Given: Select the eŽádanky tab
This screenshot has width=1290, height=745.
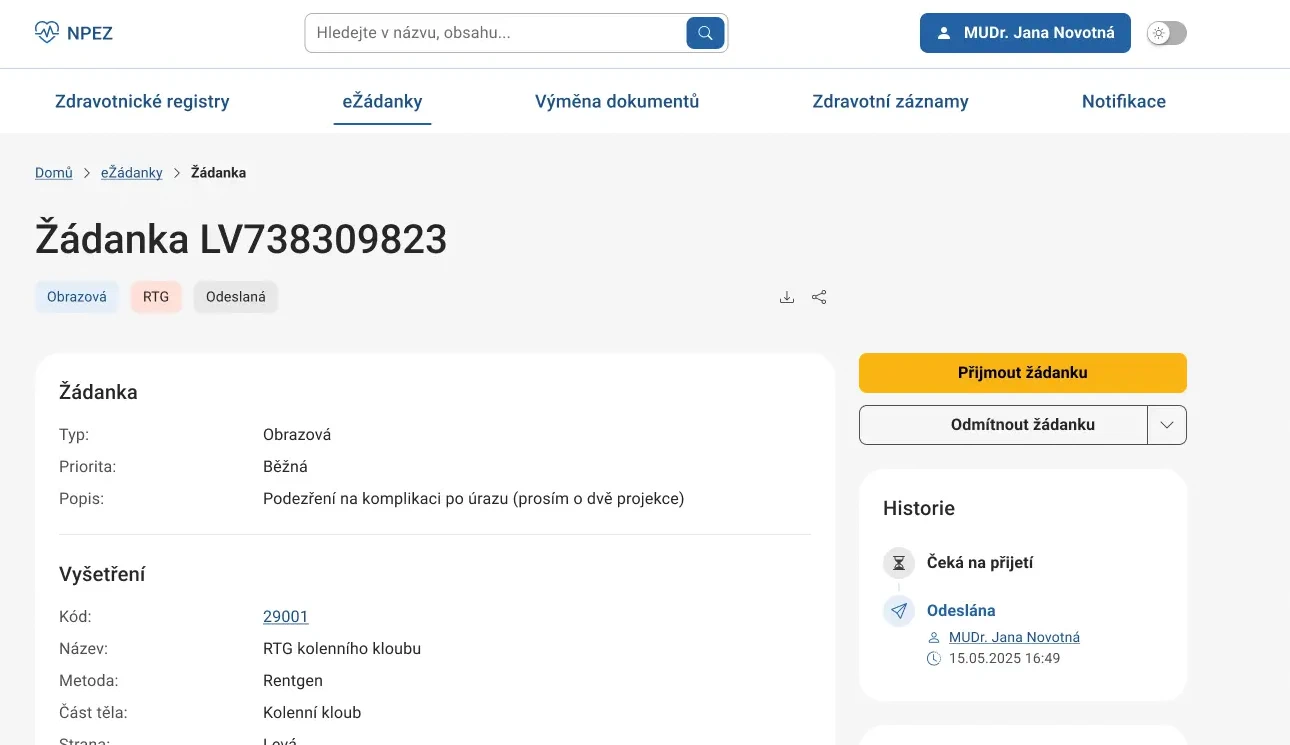Looking at the screenshot, I should coord(382,101).
